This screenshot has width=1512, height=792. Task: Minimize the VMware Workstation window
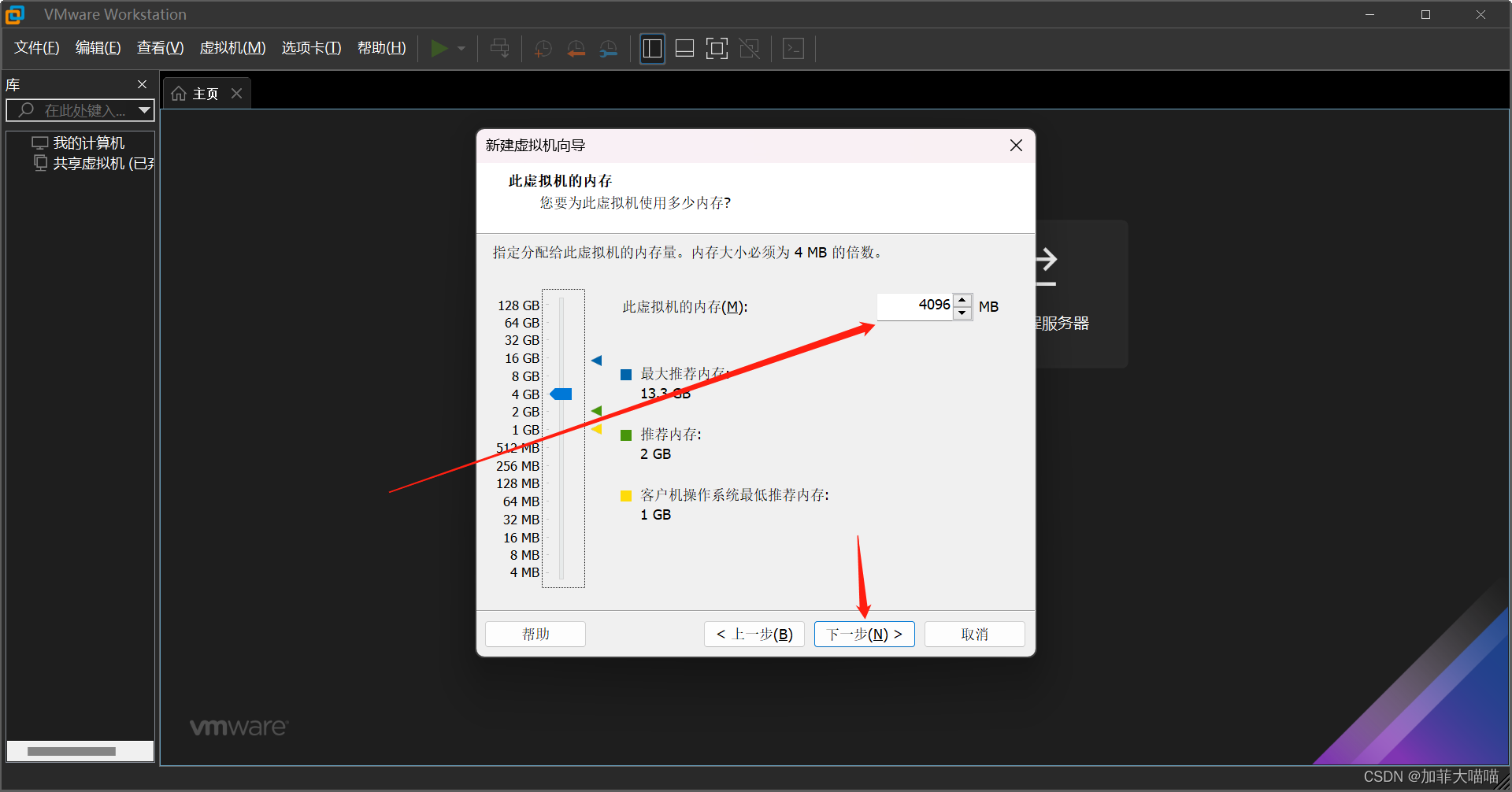(x=1370, y=14)
